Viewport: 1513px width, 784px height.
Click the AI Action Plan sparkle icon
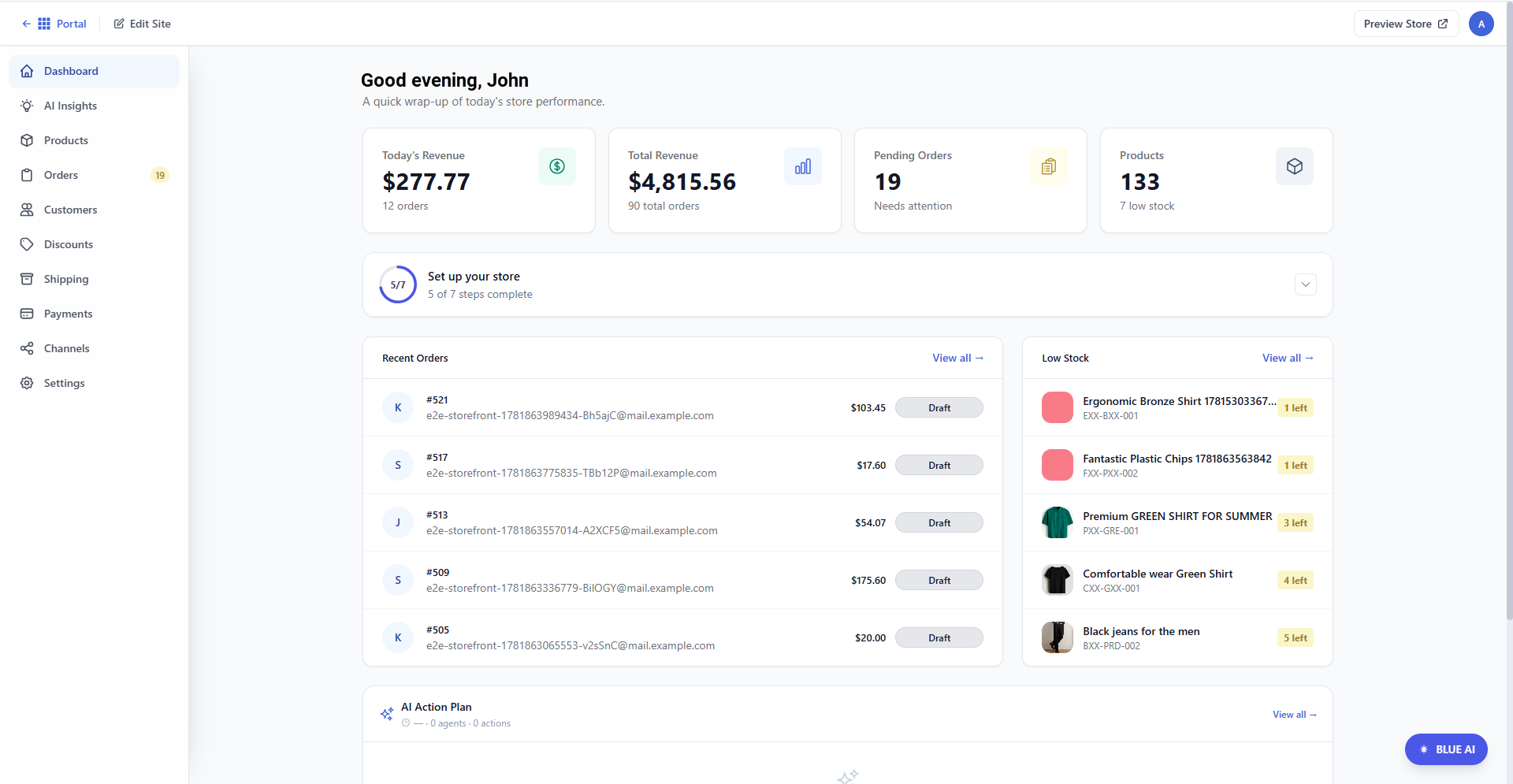[387, 714]
